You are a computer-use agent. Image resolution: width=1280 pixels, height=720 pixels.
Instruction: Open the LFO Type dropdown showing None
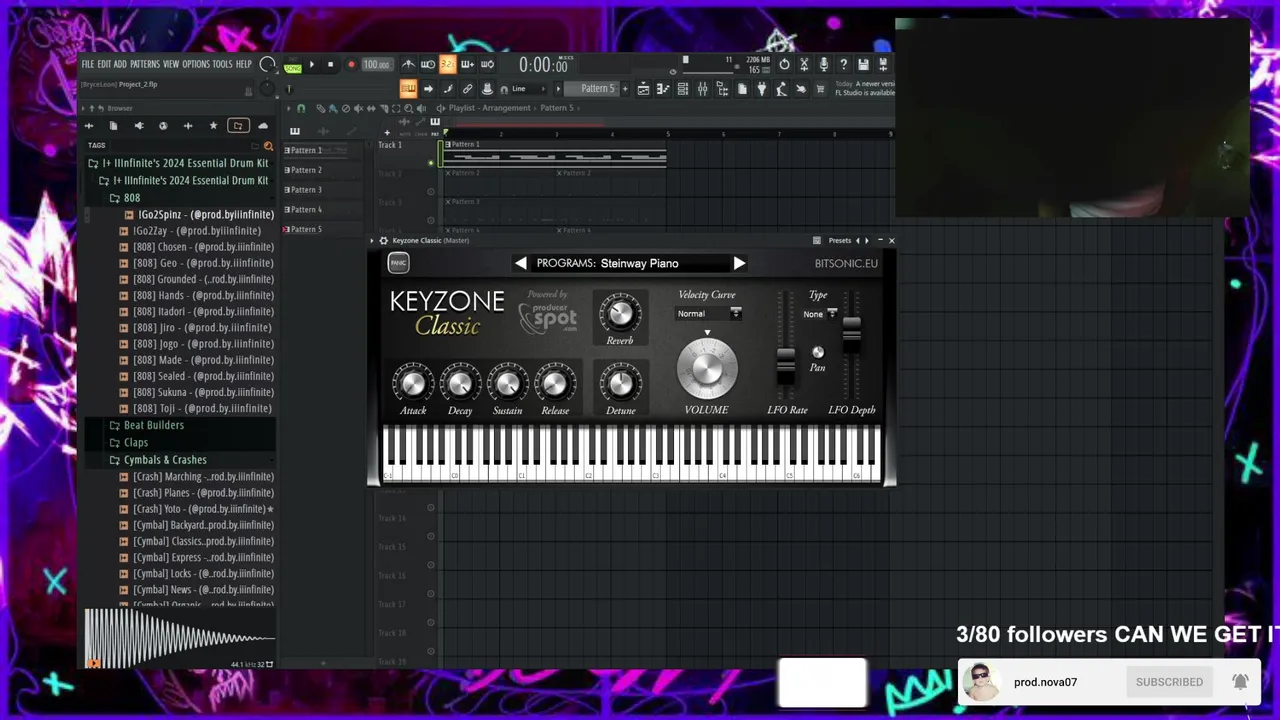pos(819,314)
